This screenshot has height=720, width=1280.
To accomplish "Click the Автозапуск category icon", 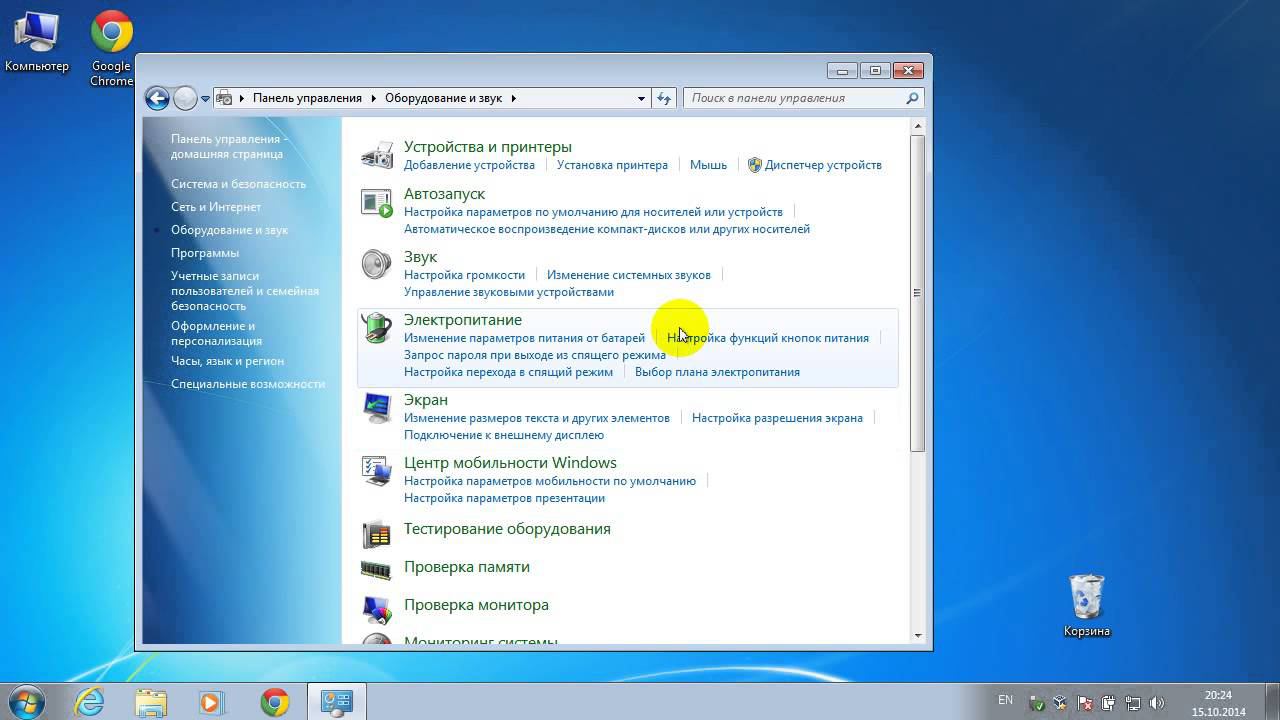I will coord(377,202).
